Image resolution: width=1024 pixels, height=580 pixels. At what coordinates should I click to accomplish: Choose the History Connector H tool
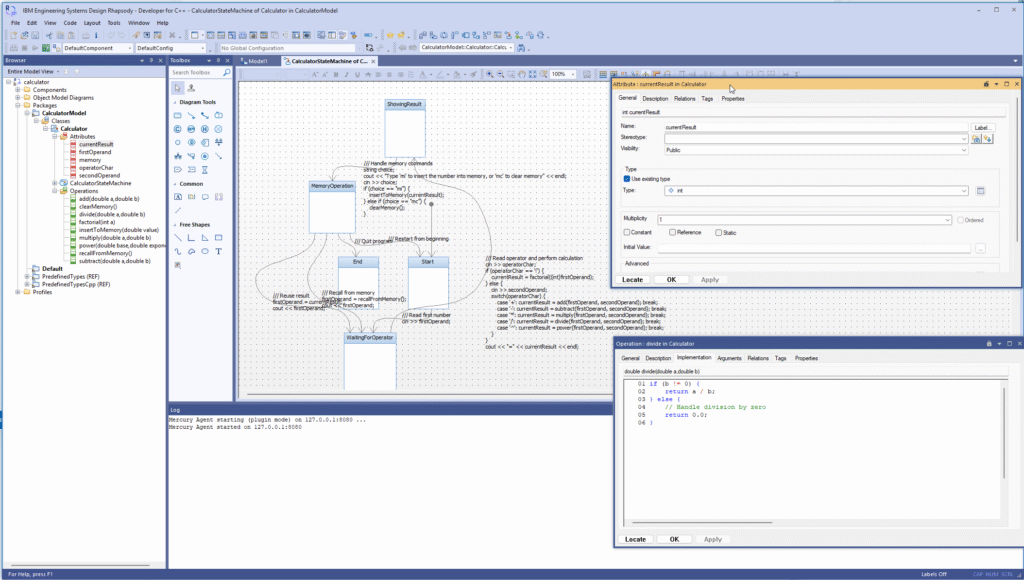point(205,129)
